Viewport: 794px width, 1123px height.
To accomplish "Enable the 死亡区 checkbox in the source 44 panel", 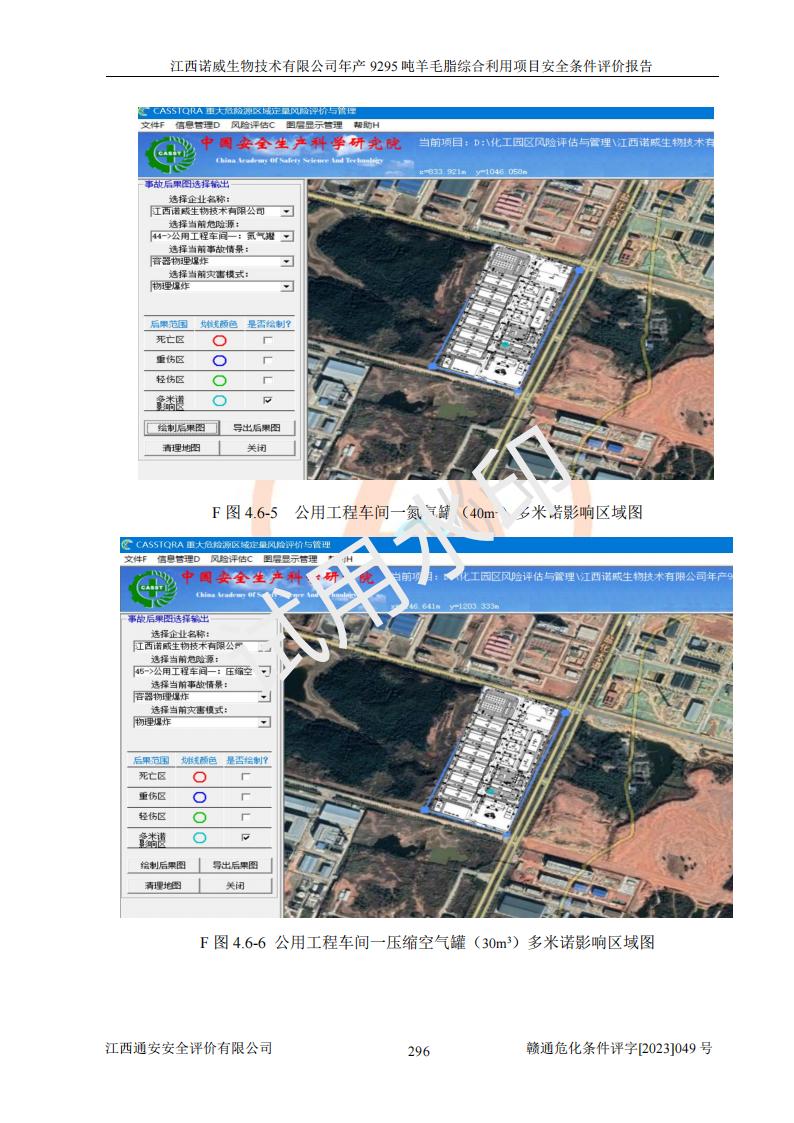I will pos(267,340).
